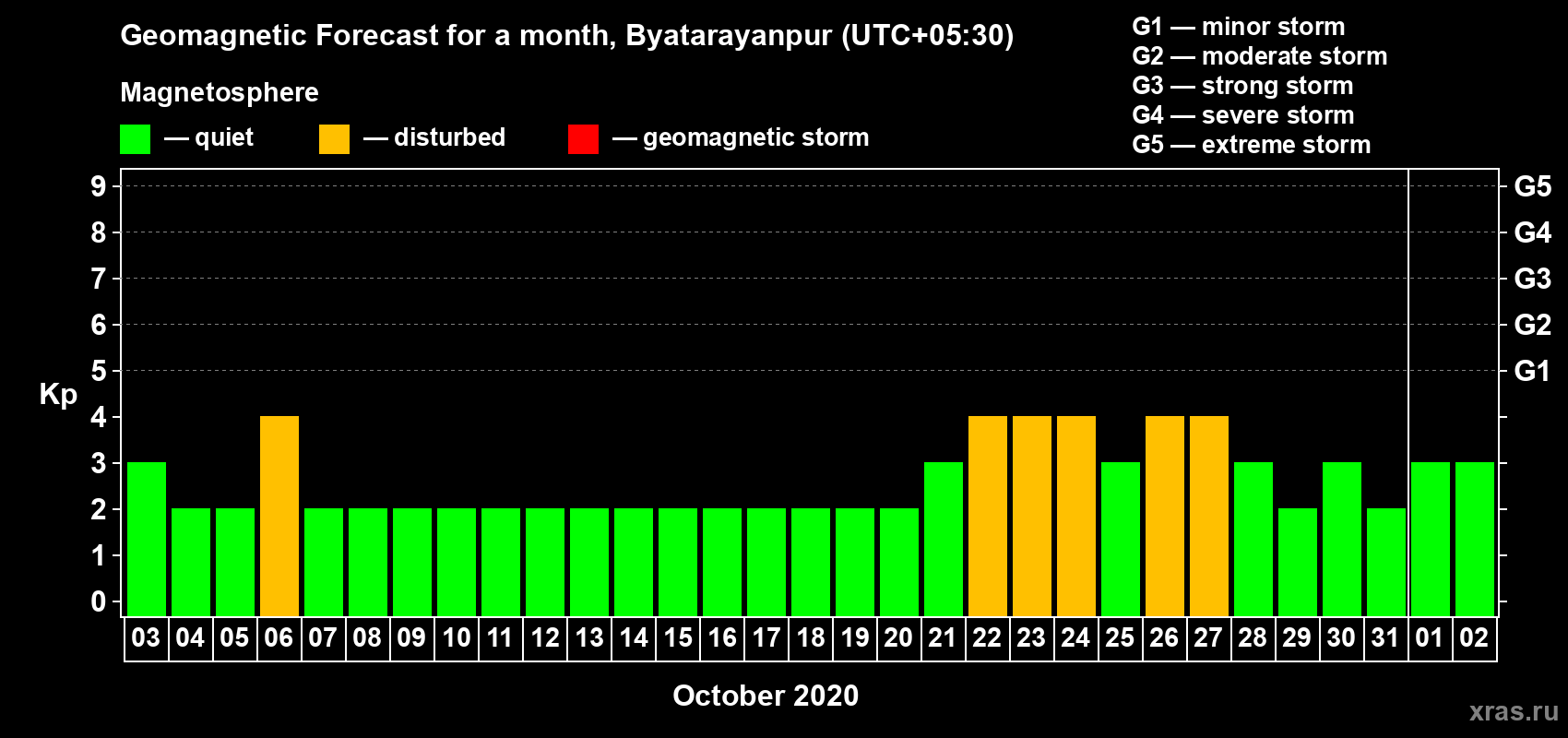This screenshot has height=738, width=1568.
Task: Click the 'October 2020' caption
Action: (x=766, y=696)
